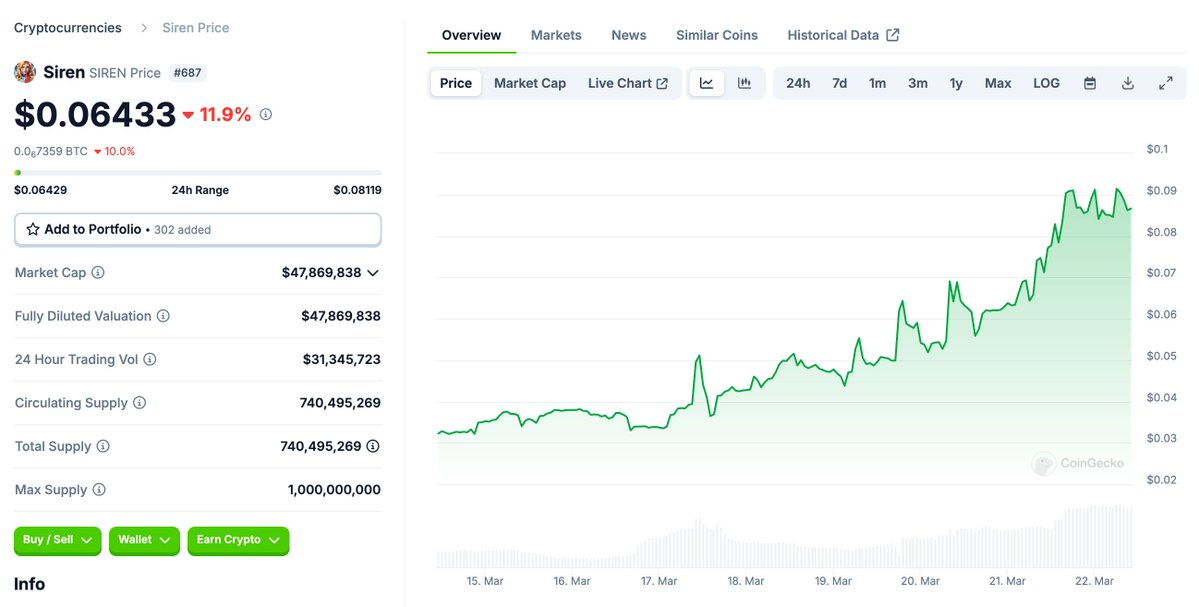1199x607 pixels.
Task: Click the $31,345,723 trading volume value
Action: click(341, 359)
